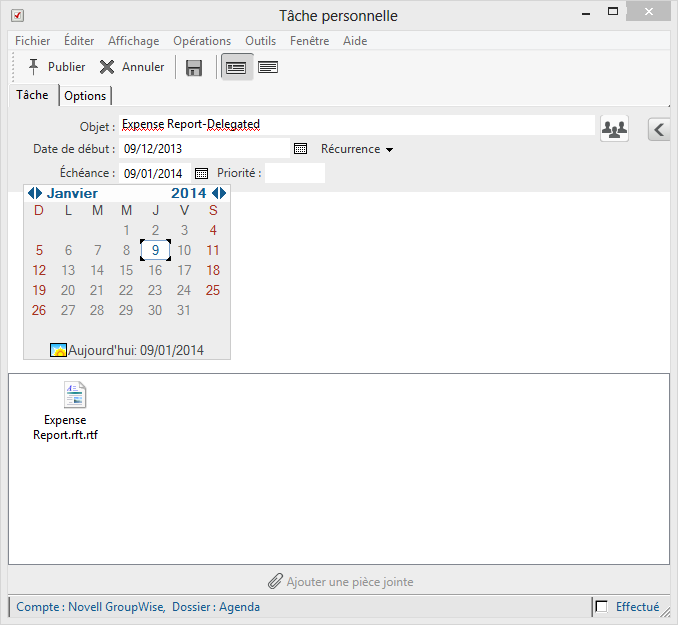
Task: Open the address book people icon
Action: click(614, 128)
